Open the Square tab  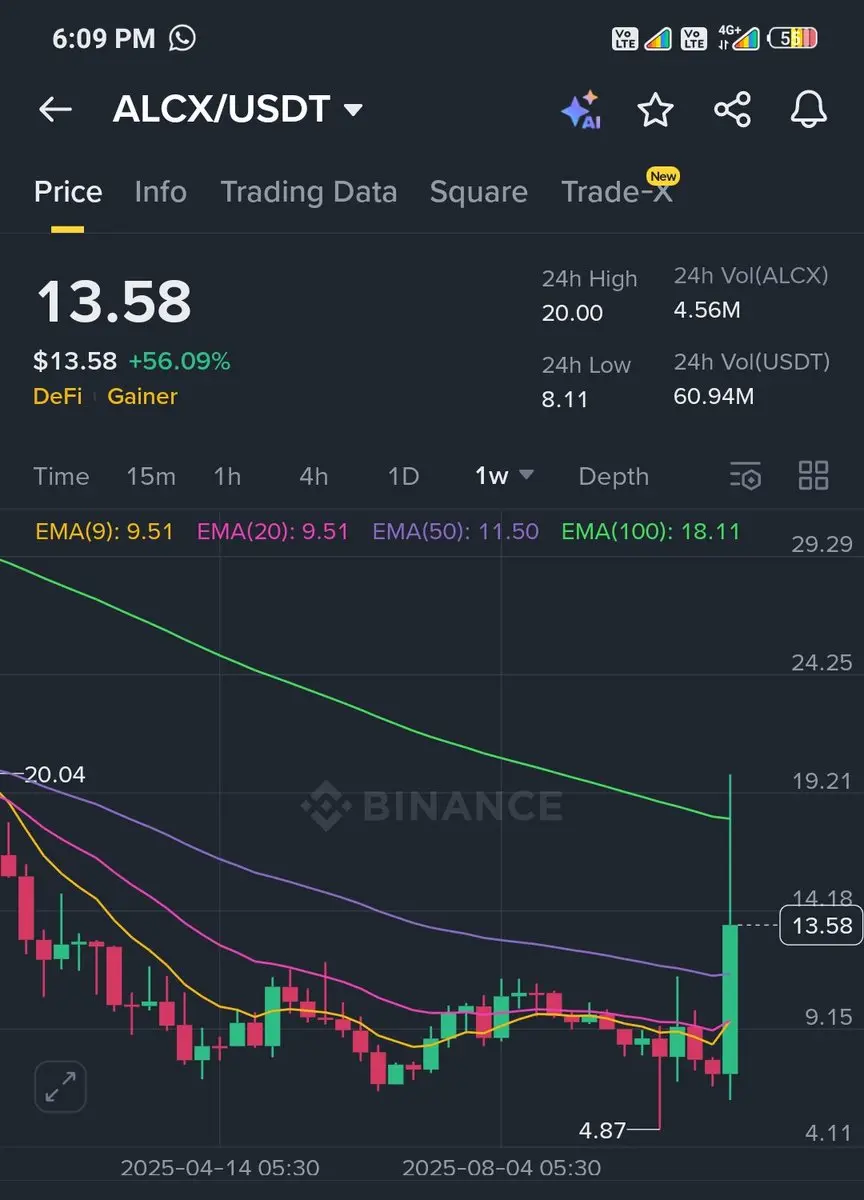(478, 192)
